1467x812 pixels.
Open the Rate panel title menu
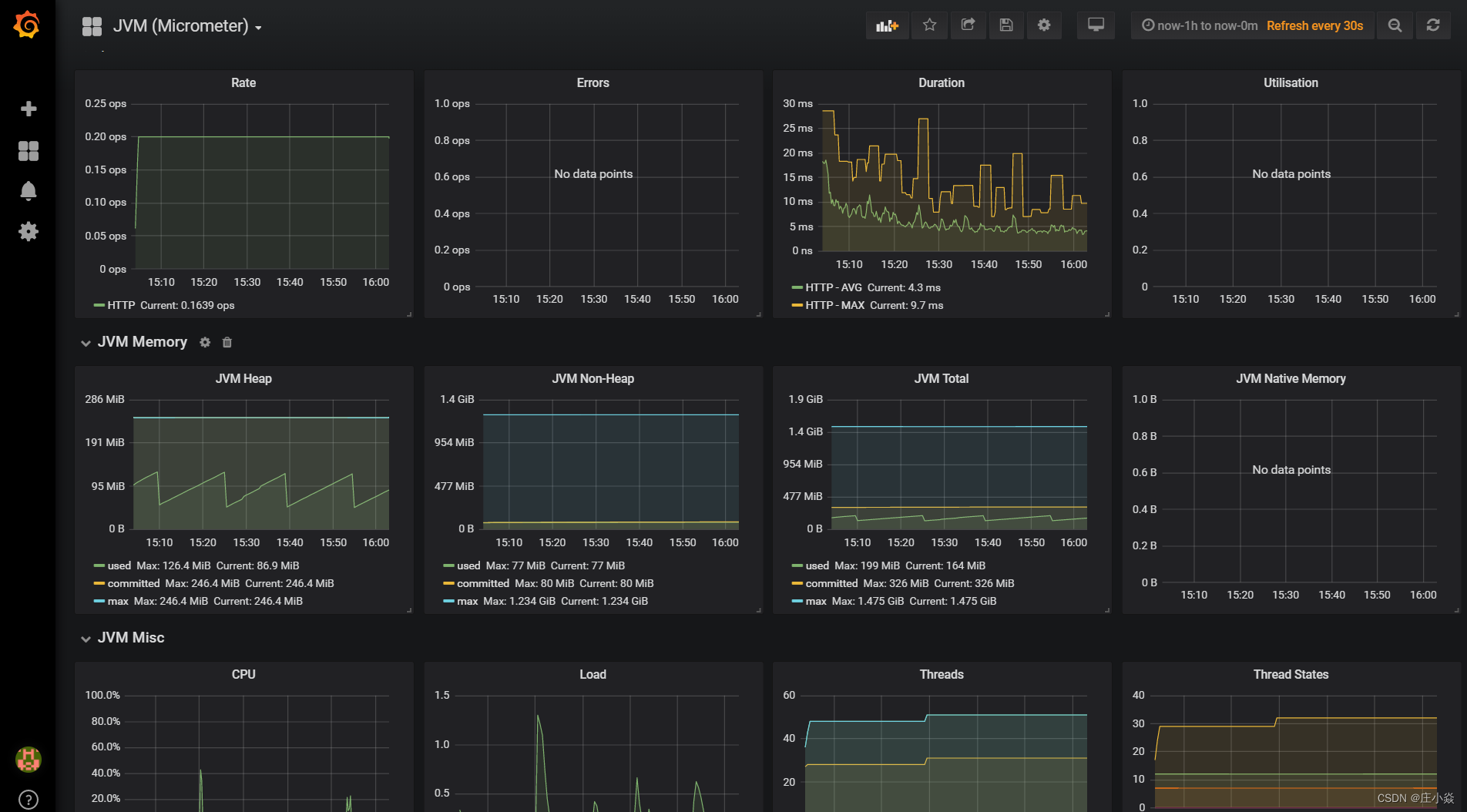click(243, 82)
